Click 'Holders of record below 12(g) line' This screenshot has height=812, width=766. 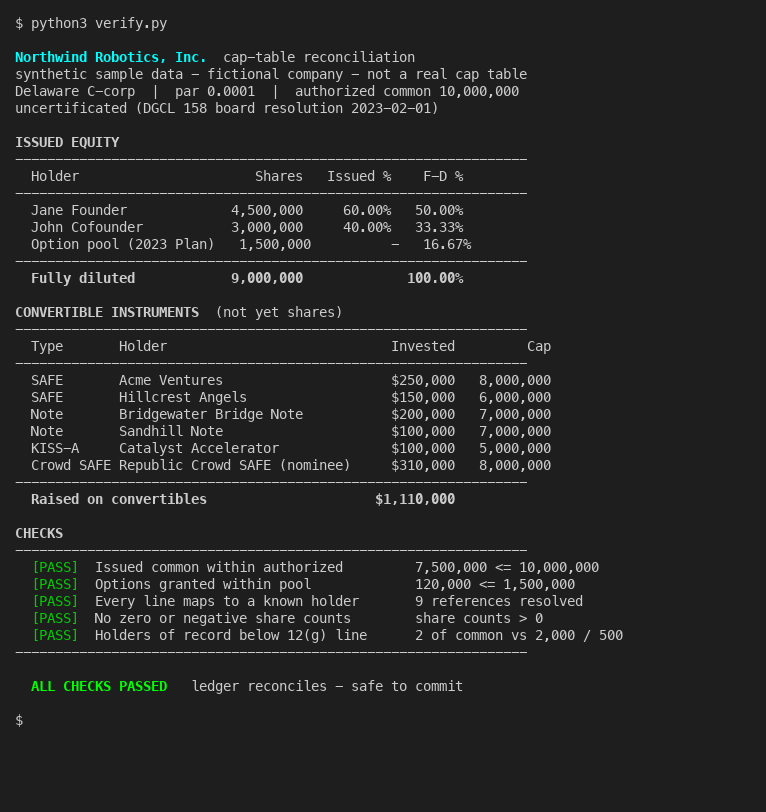pos(231,635)
